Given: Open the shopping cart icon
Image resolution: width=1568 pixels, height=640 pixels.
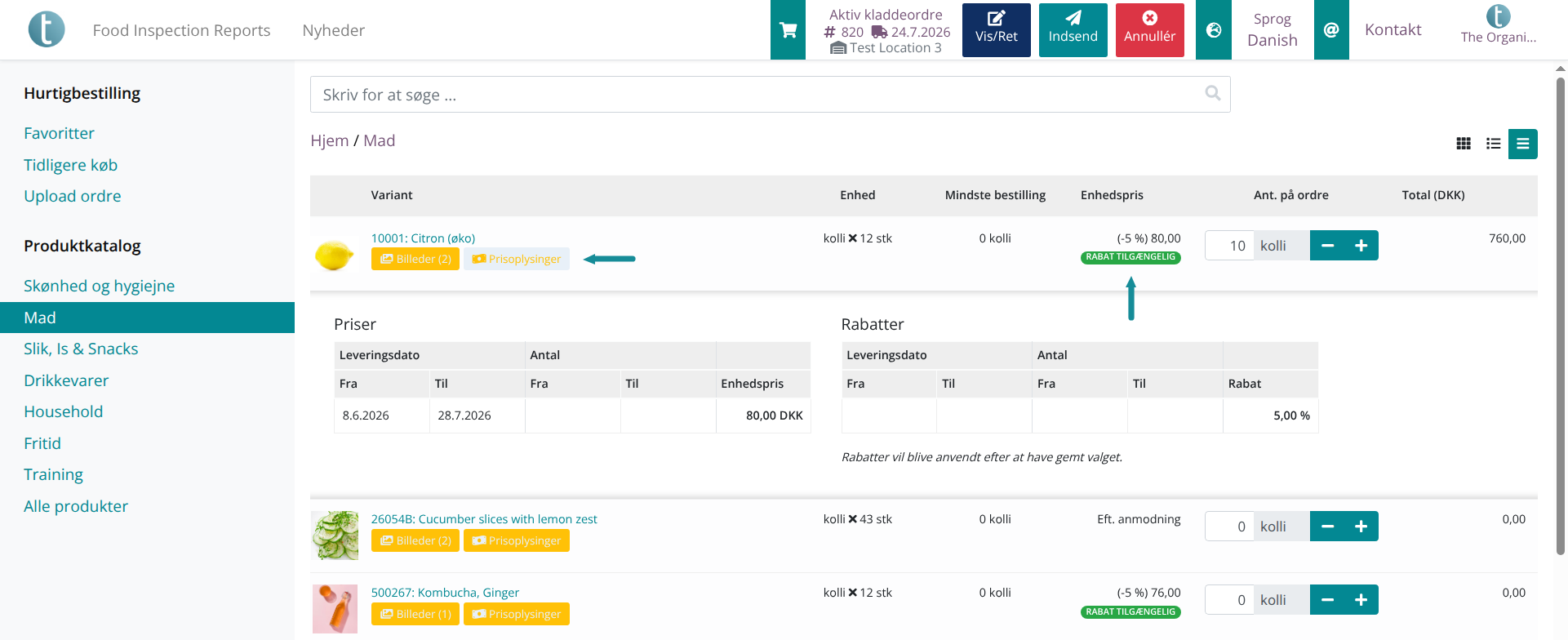Looking at the screenshot, I should tap(788, 30).
